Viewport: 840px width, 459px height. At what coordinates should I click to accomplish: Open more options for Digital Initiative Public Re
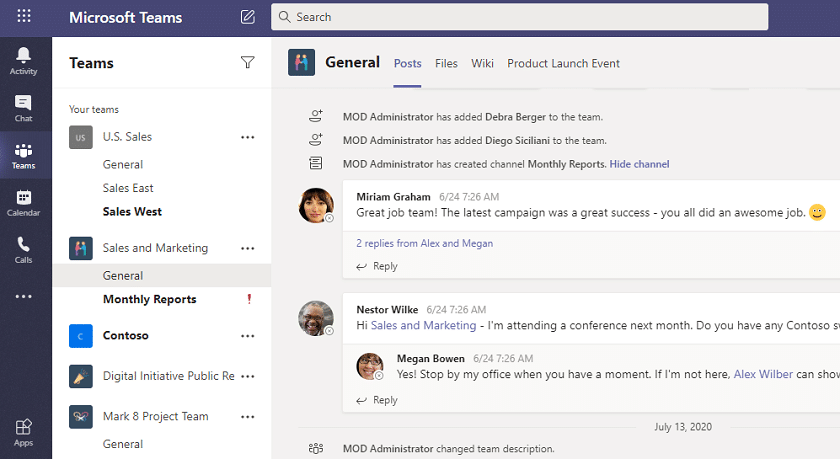[248, 376]
